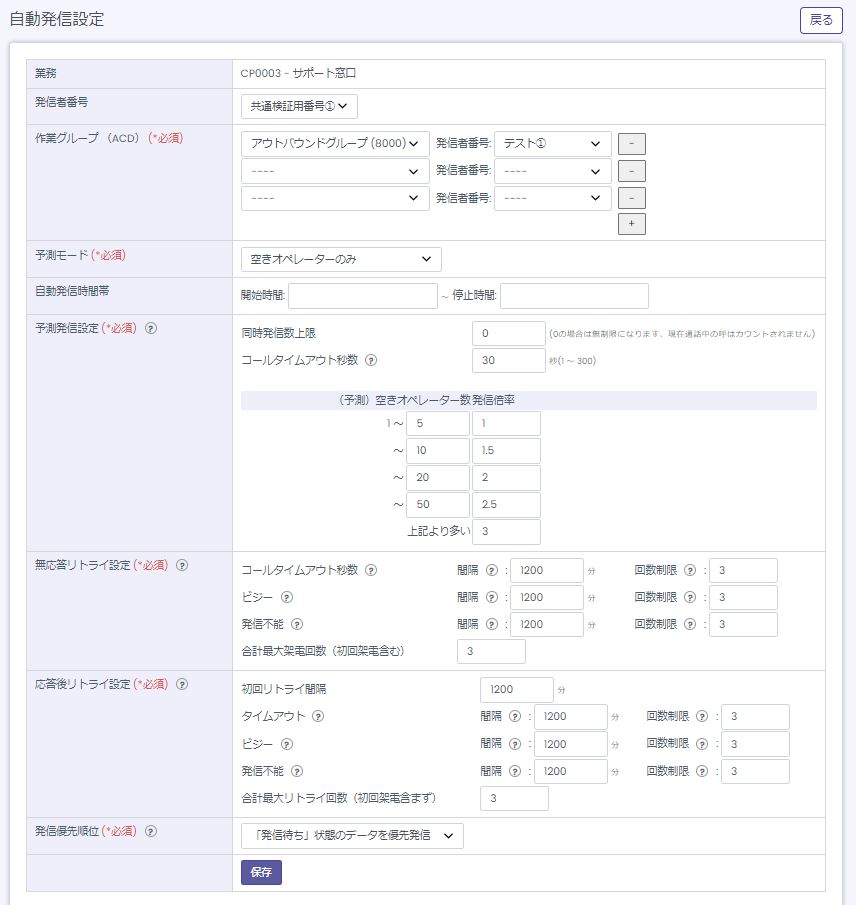
Task: Open the 発信者番号 共通検証用番号① dropdown
Action: point(299,106)
